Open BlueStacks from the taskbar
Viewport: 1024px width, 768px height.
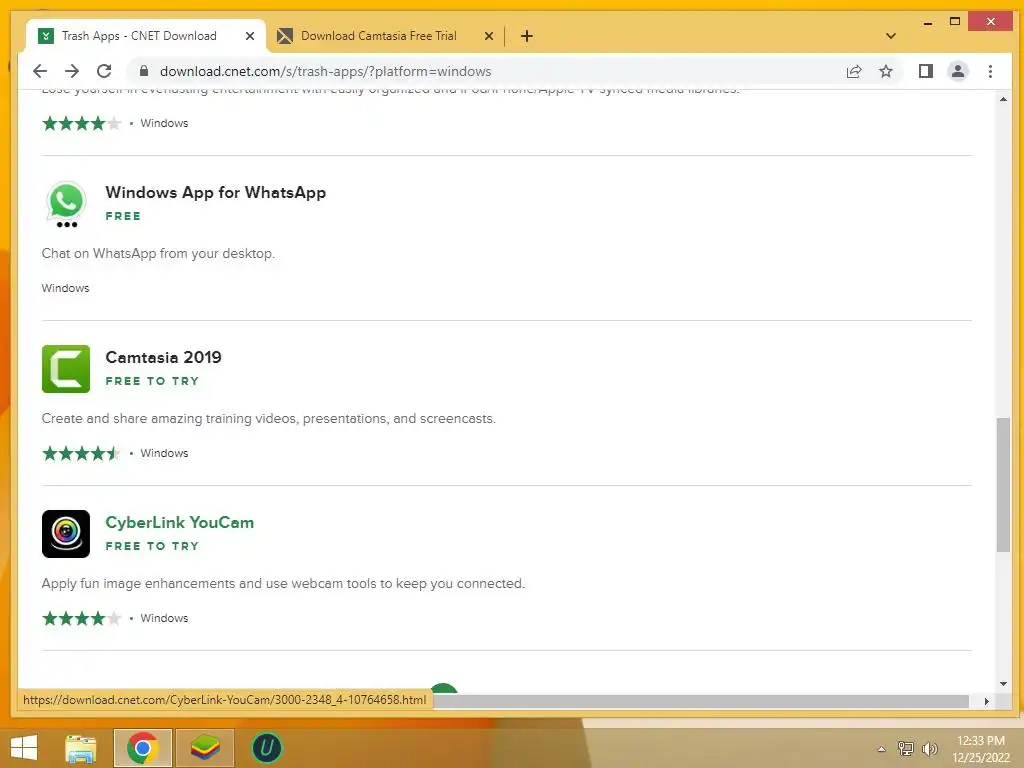204,748
